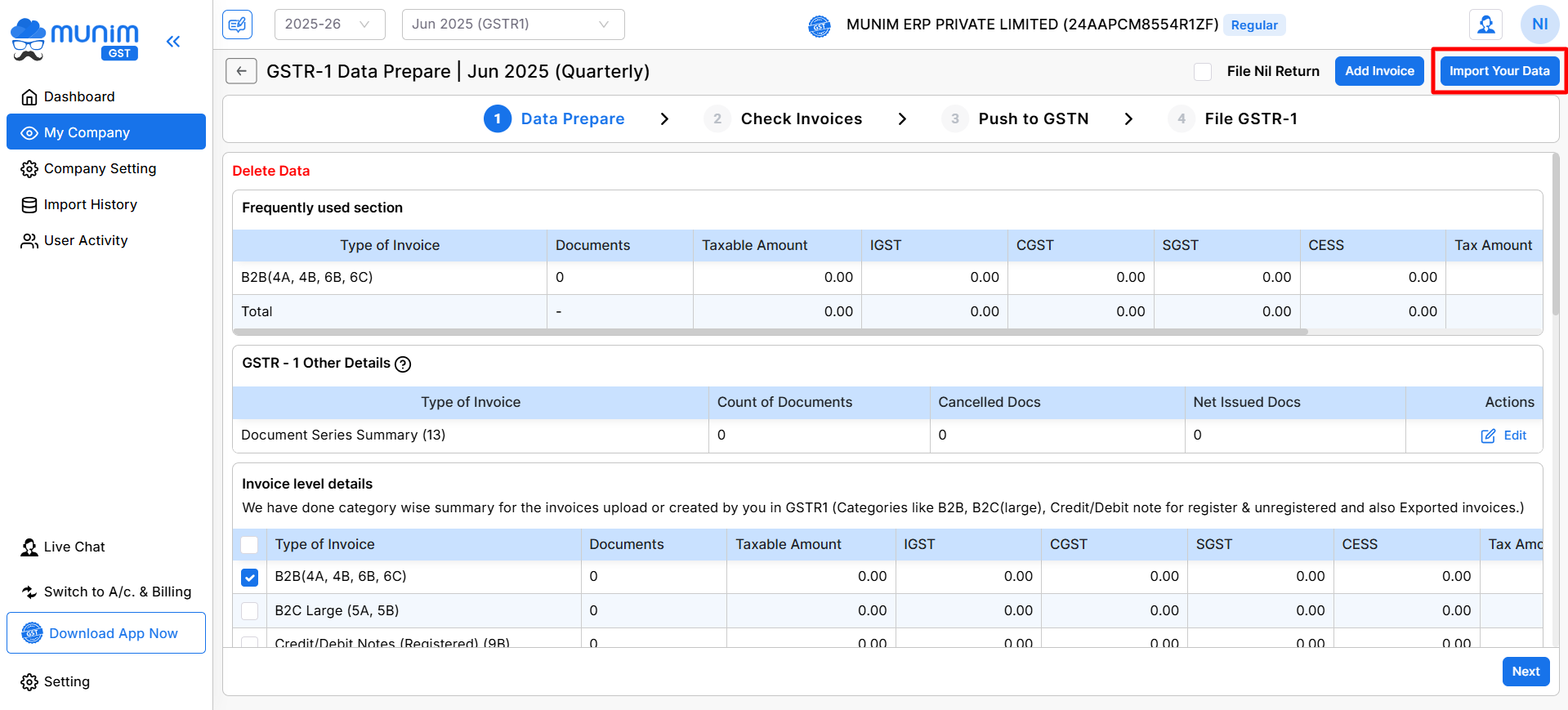Open Import History in sidebar
This screenshot has width=1568, height=710.
(106, 205)
